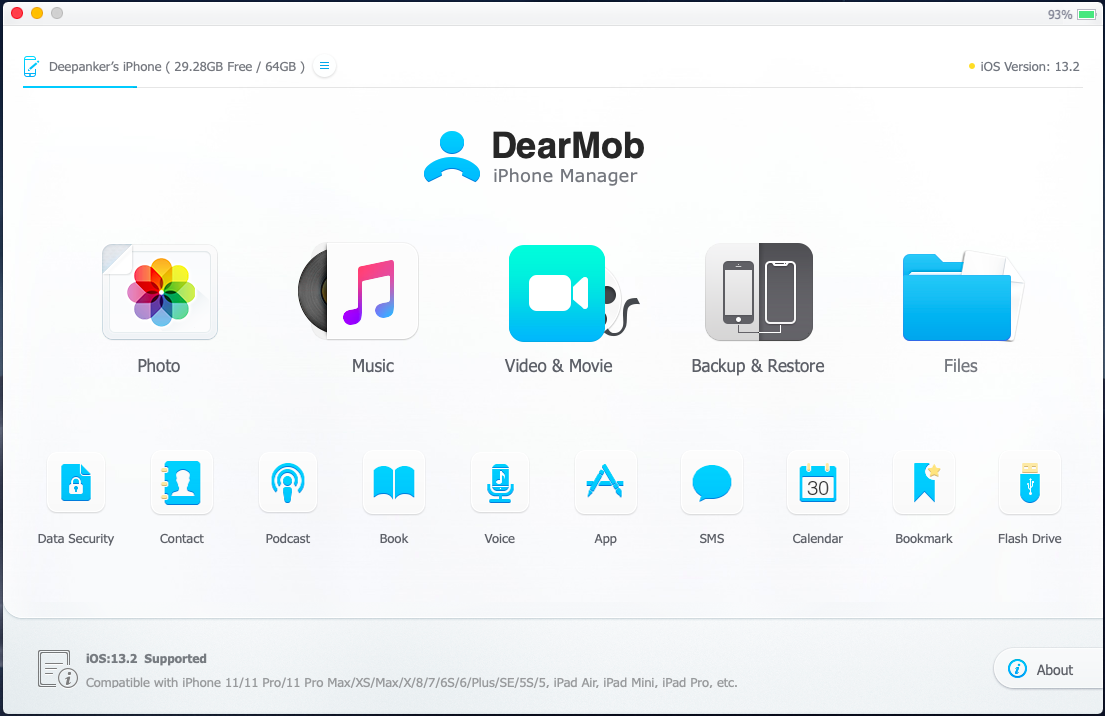
Task: Open the App store icon
Action: pos(605,483)
